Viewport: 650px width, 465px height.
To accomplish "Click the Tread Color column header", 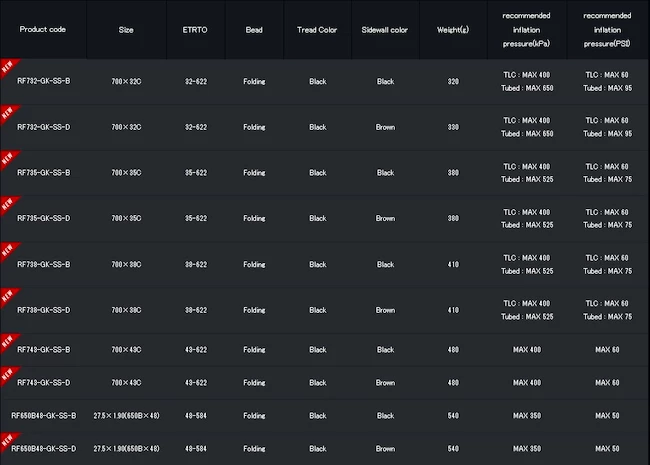I will point(317,30).
